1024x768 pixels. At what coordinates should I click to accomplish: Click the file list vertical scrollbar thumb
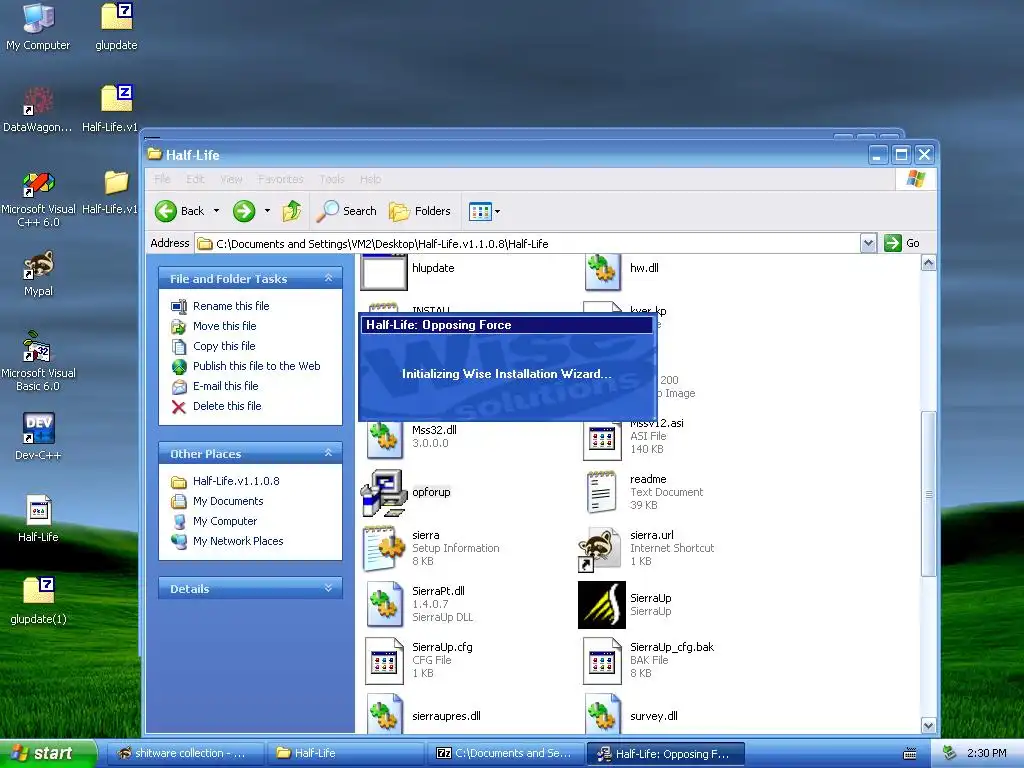coord(928,494)
